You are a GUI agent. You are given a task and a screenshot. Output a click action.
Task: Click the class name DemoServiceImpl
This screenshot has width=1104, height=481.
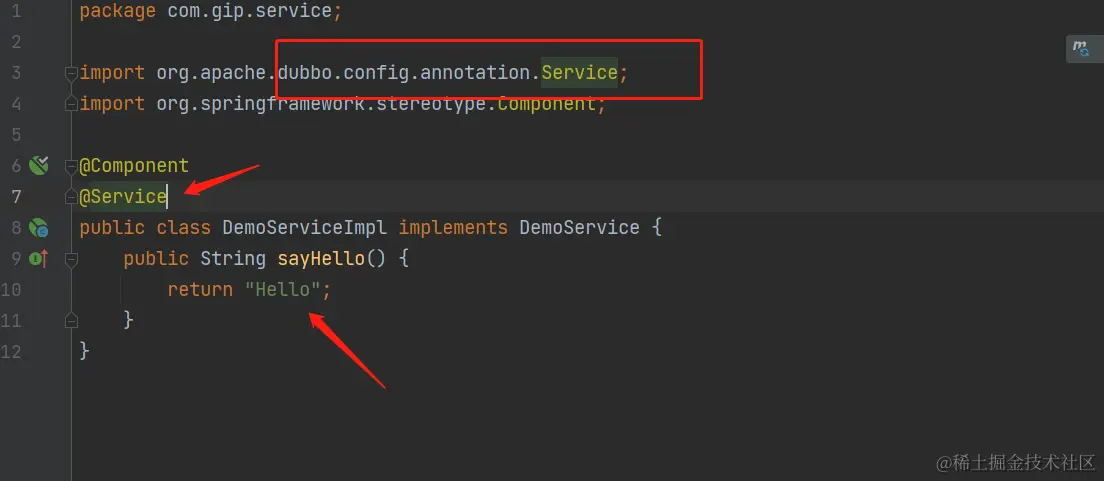point(305,227)
